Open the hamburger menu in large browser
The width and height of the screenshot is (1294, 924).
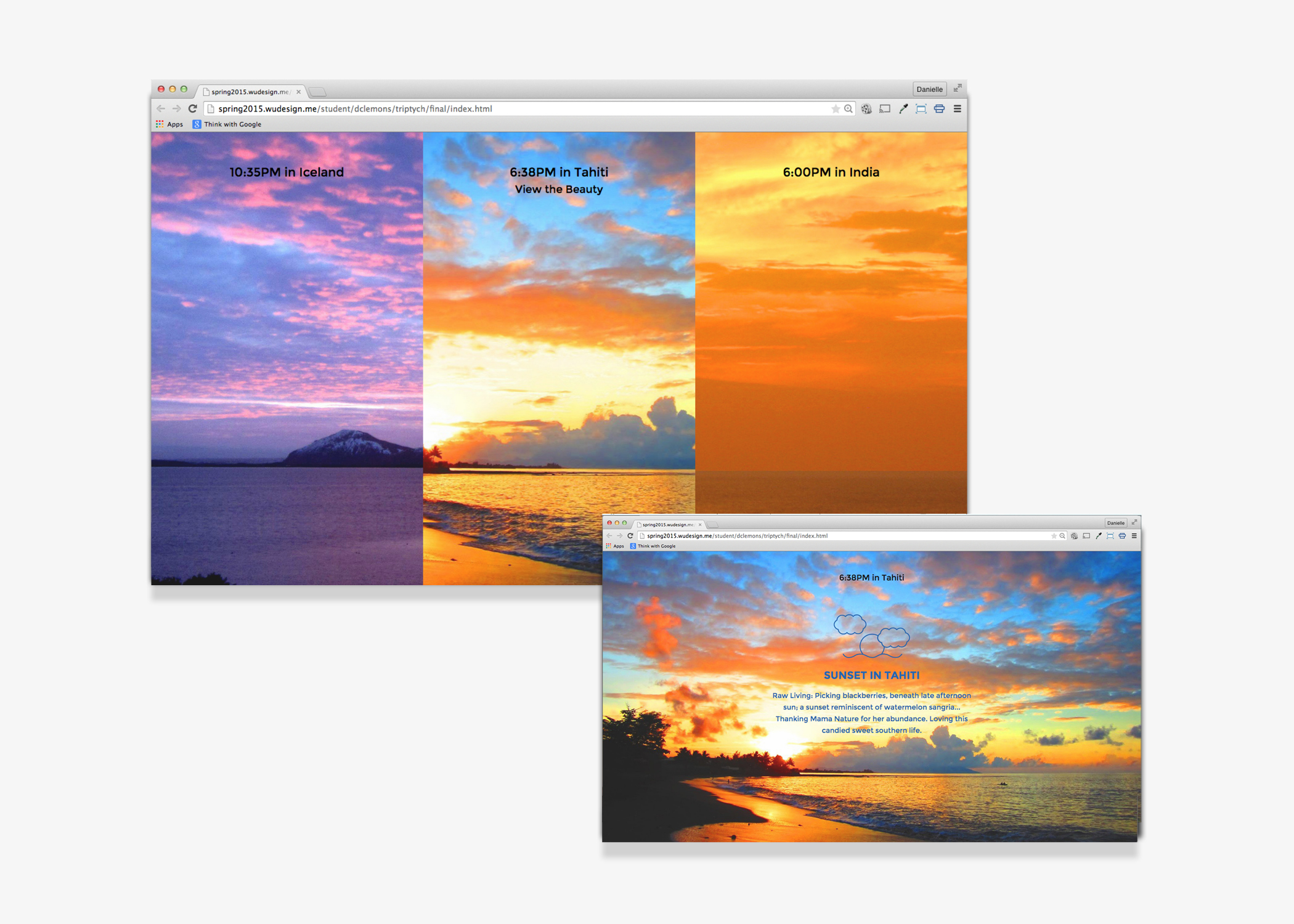coord(957,109)
